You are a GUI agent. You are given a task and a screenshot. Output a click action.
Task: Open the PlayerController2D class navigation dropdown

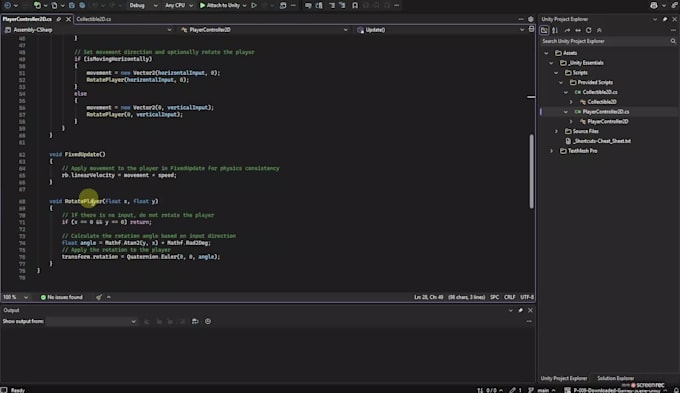(264, 30)
